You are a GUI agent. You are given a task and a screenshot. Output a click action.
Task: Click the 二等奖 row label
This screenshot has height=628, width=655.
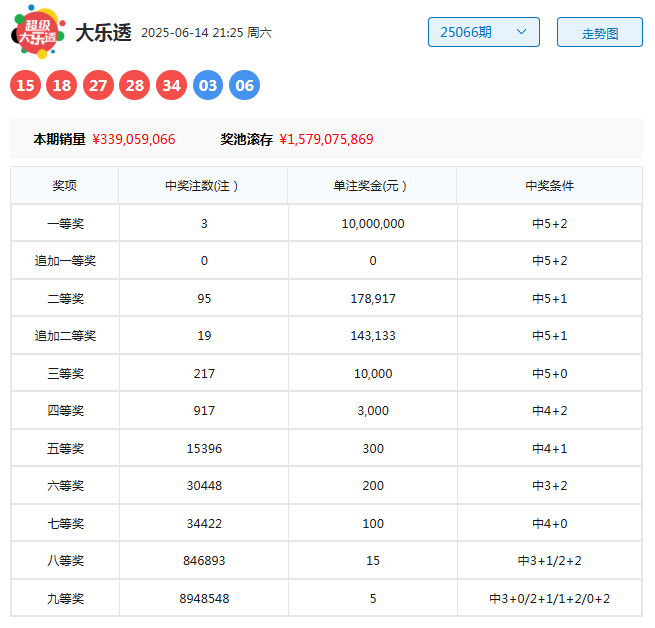[x=66, y=298]
